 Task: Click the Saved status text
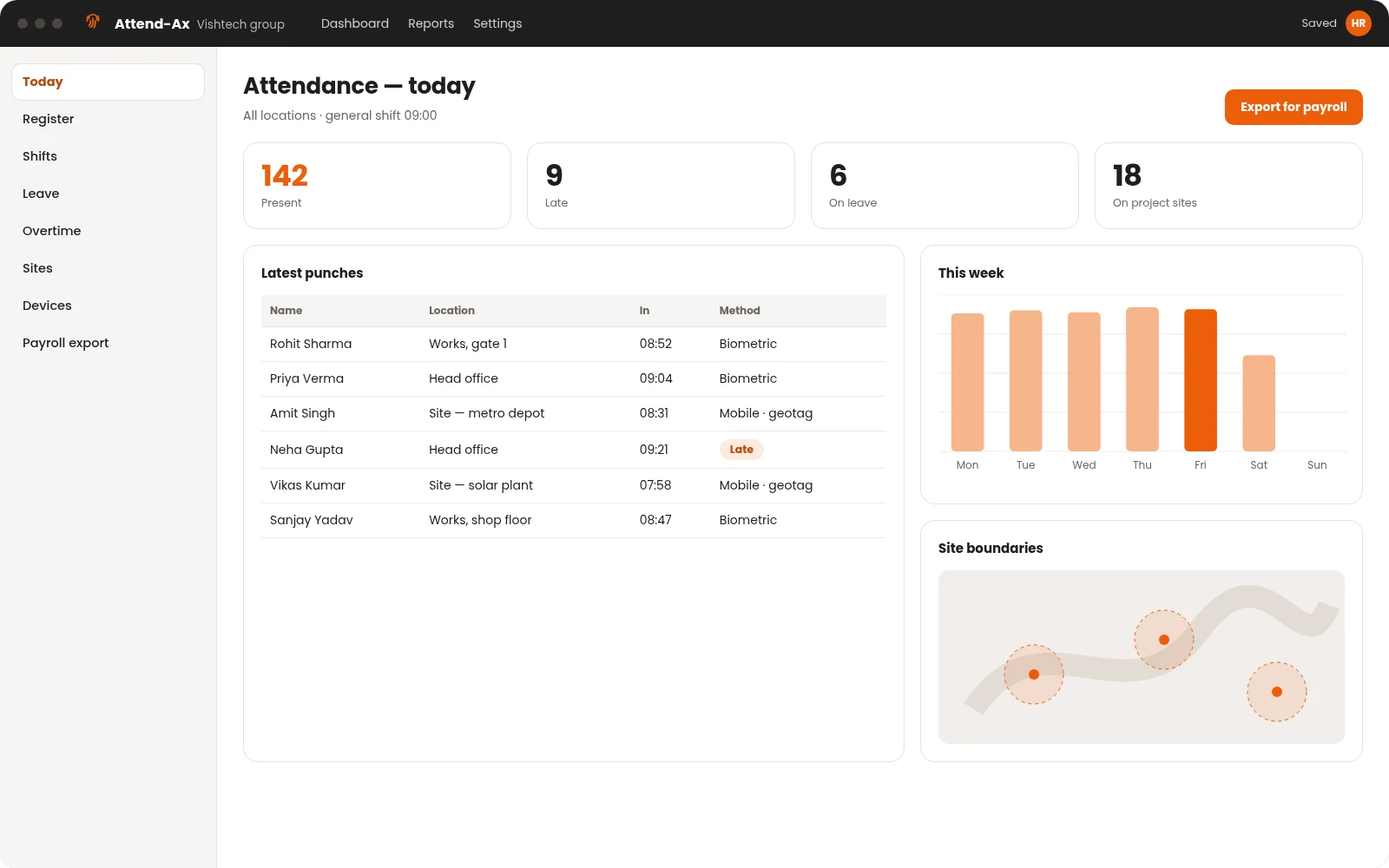click(1319, 23)
